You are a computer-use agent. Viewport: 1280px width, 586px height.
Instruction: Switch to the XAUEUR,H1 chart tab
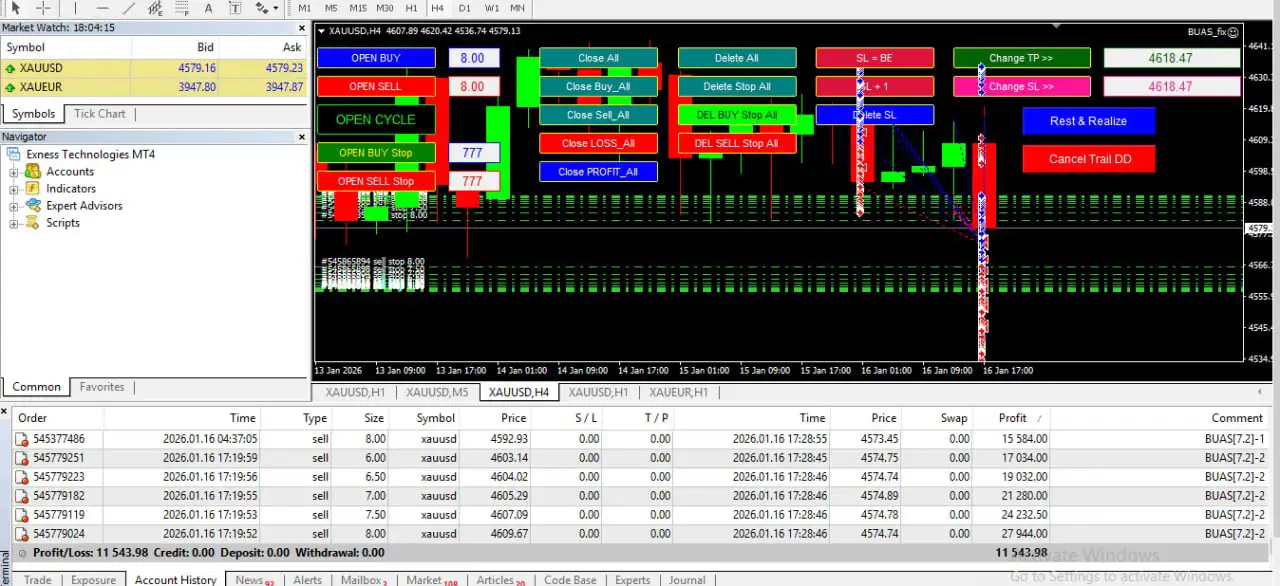pyautogui.click(x=678, y=392)
